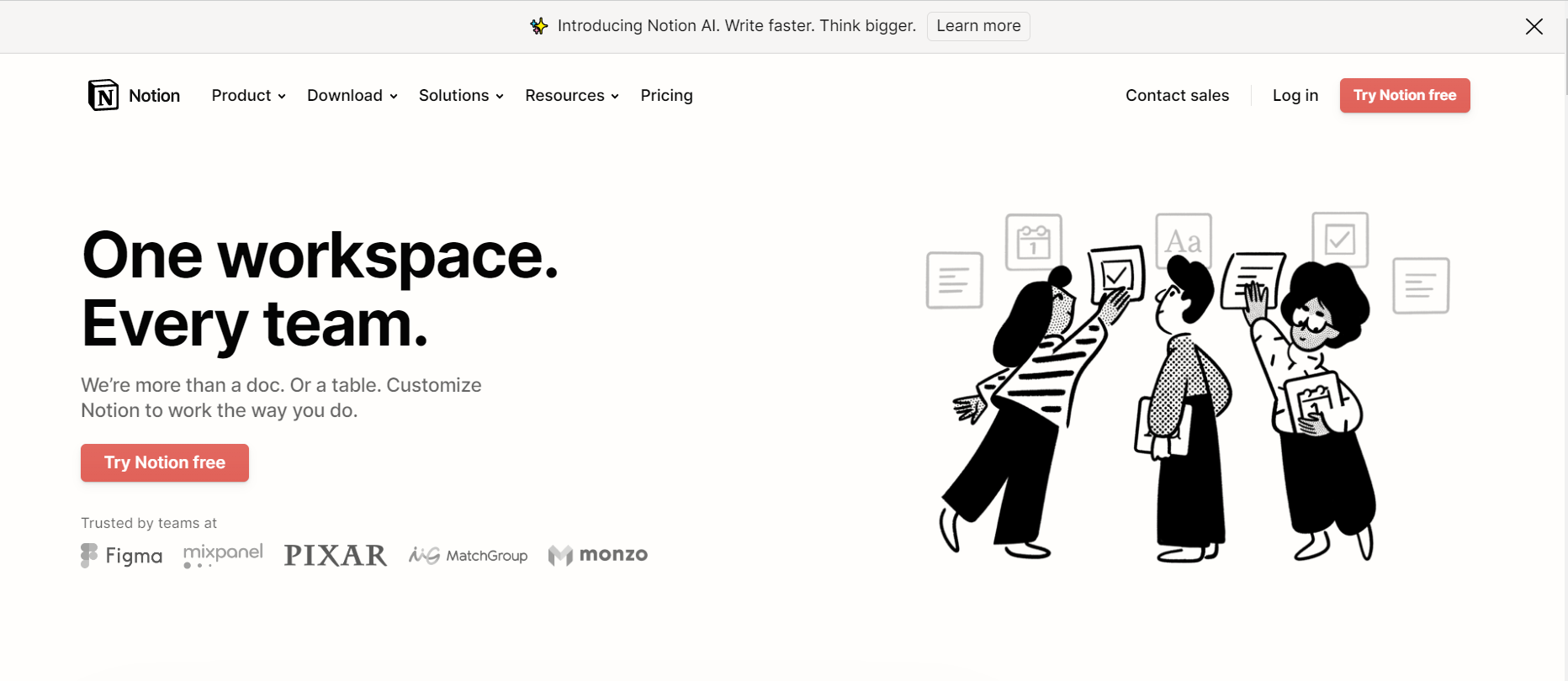Click the Monzo logo
The height and width of the screenshot is (681, 1568).
point(598,555)
